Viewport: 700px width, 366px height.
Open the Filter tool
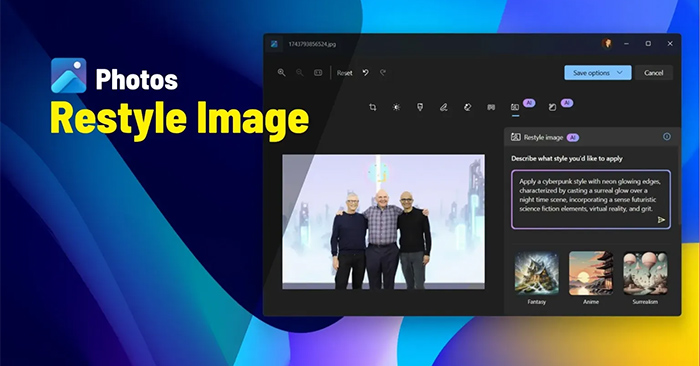click(420, 107)
